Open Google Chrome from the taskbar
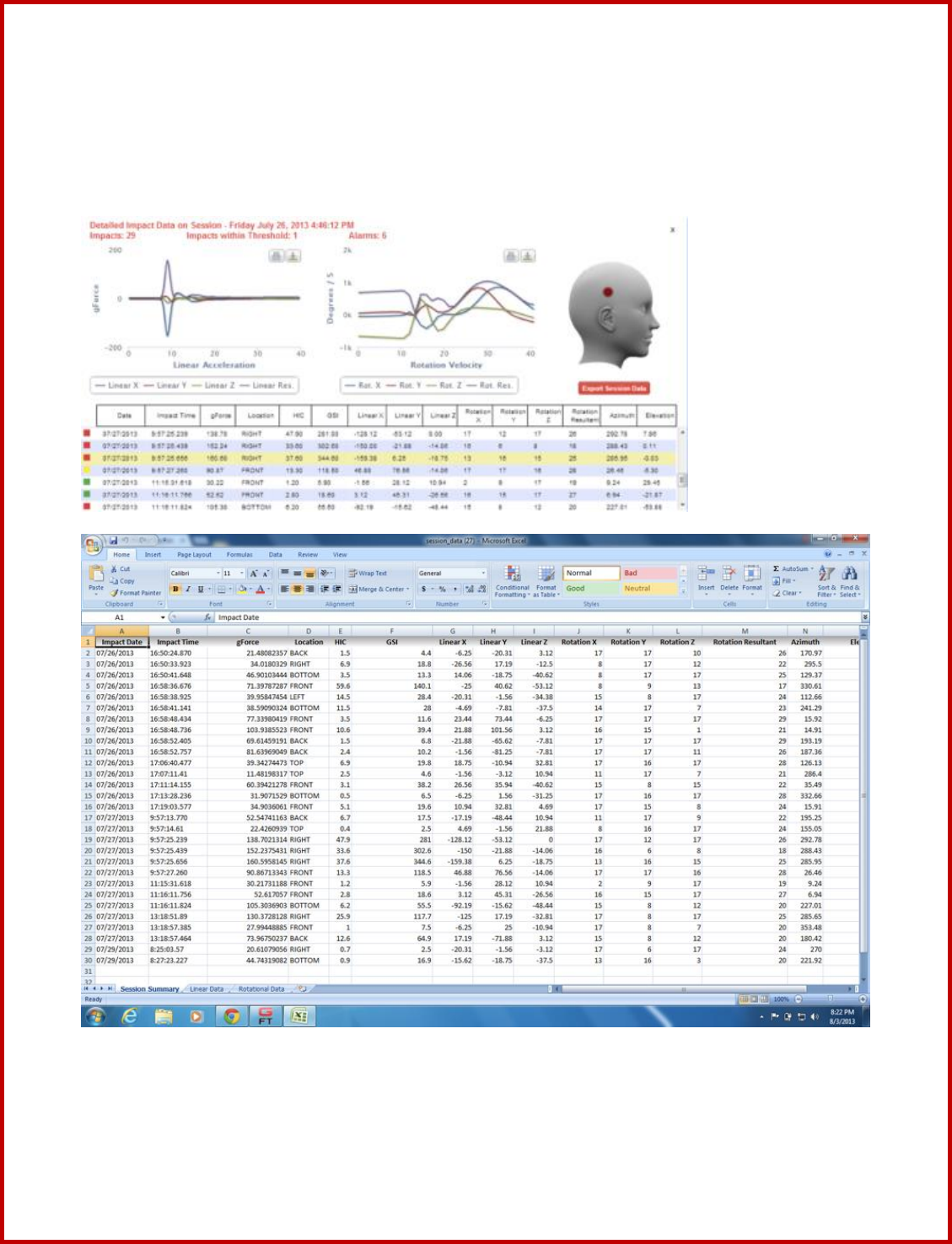 pyautogui.click(x=231, y=1016)
